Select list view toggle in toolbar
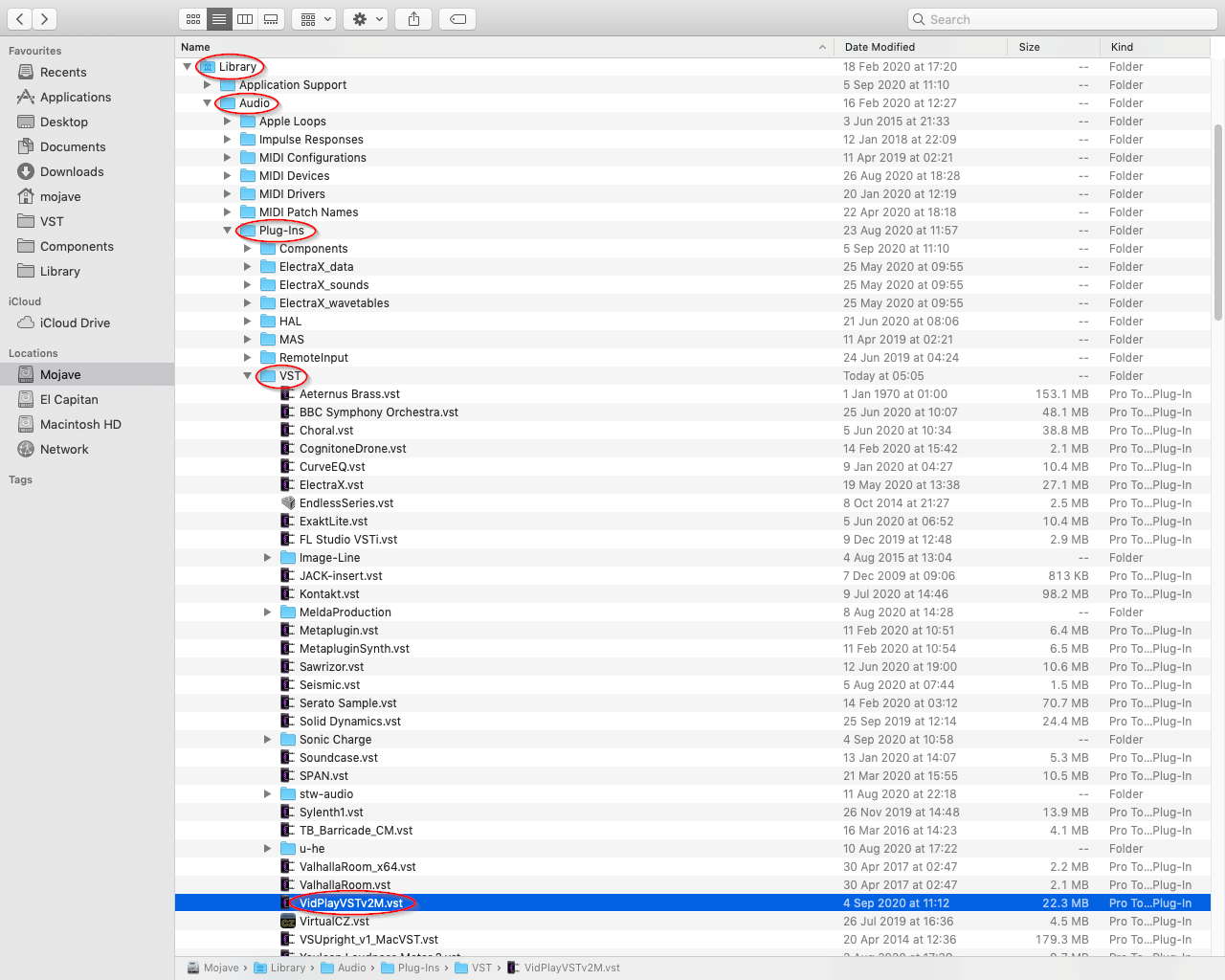The height and width of the screenshot is (980, 1225). (x=219, y=19)
